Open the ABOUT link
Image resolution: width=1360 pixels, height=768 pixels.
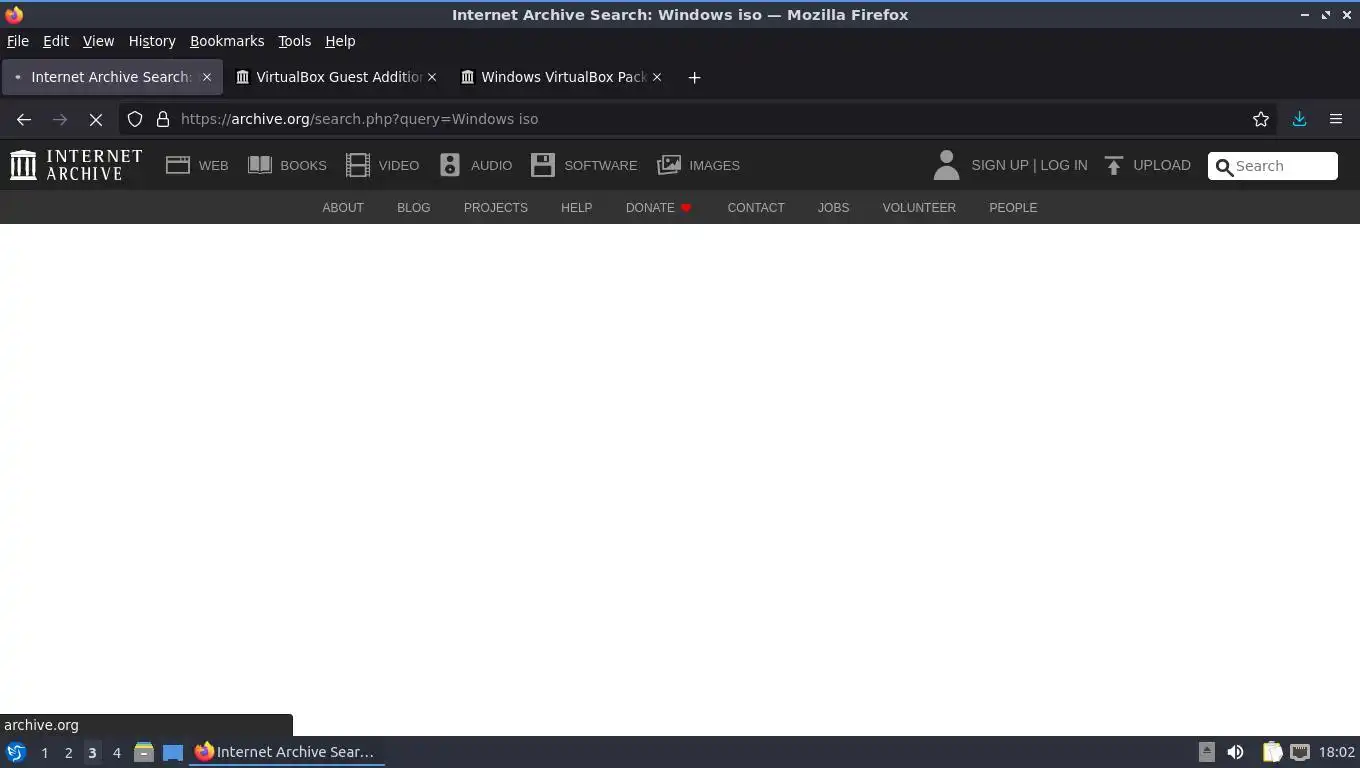(x=343, y=208)
